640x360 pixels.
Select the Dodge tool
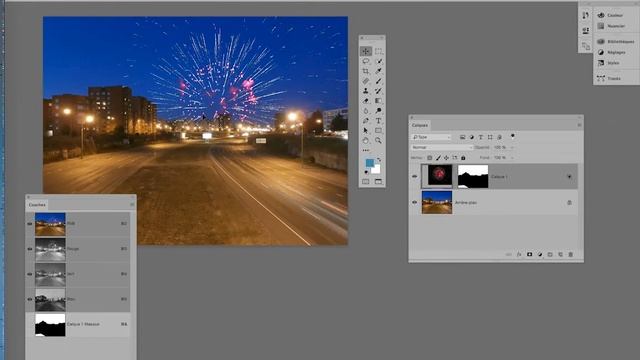379,111
